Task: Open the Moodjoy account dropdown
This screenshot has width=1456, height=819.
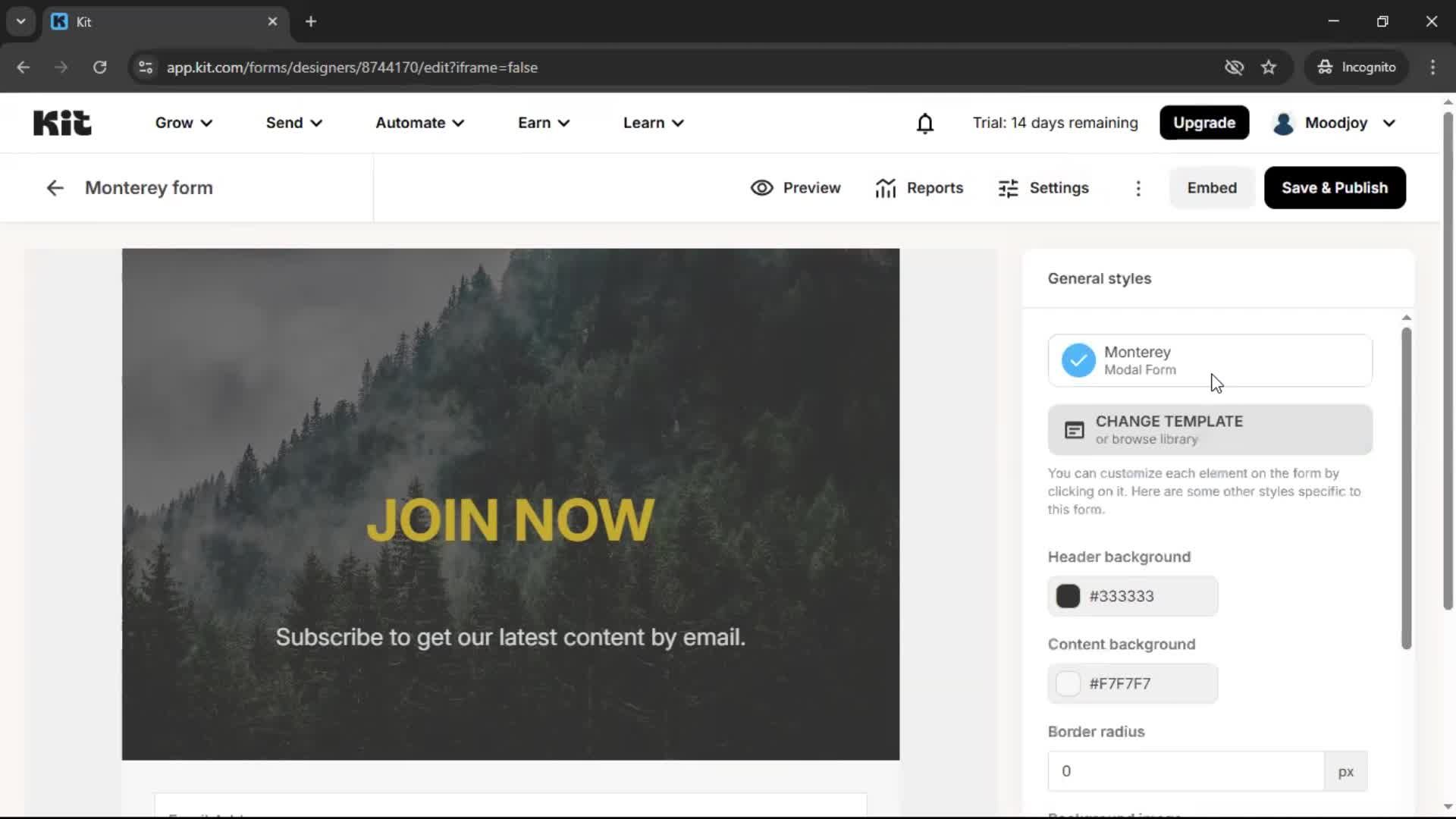Action: coord(1335,122)
